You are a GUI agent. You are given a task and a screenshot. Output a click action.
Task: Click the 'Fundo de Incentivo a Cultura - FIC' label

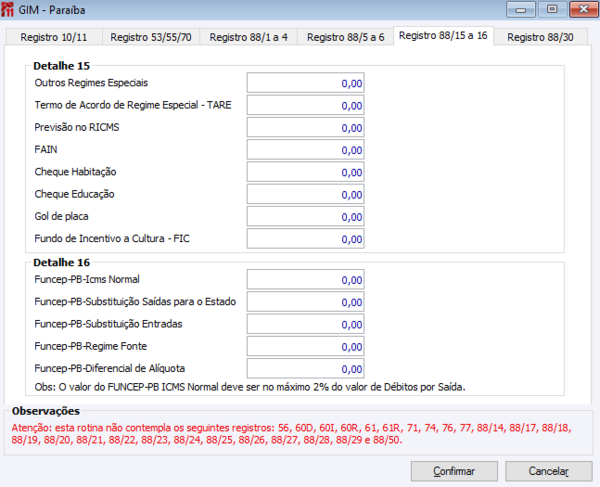click(112, 238)
